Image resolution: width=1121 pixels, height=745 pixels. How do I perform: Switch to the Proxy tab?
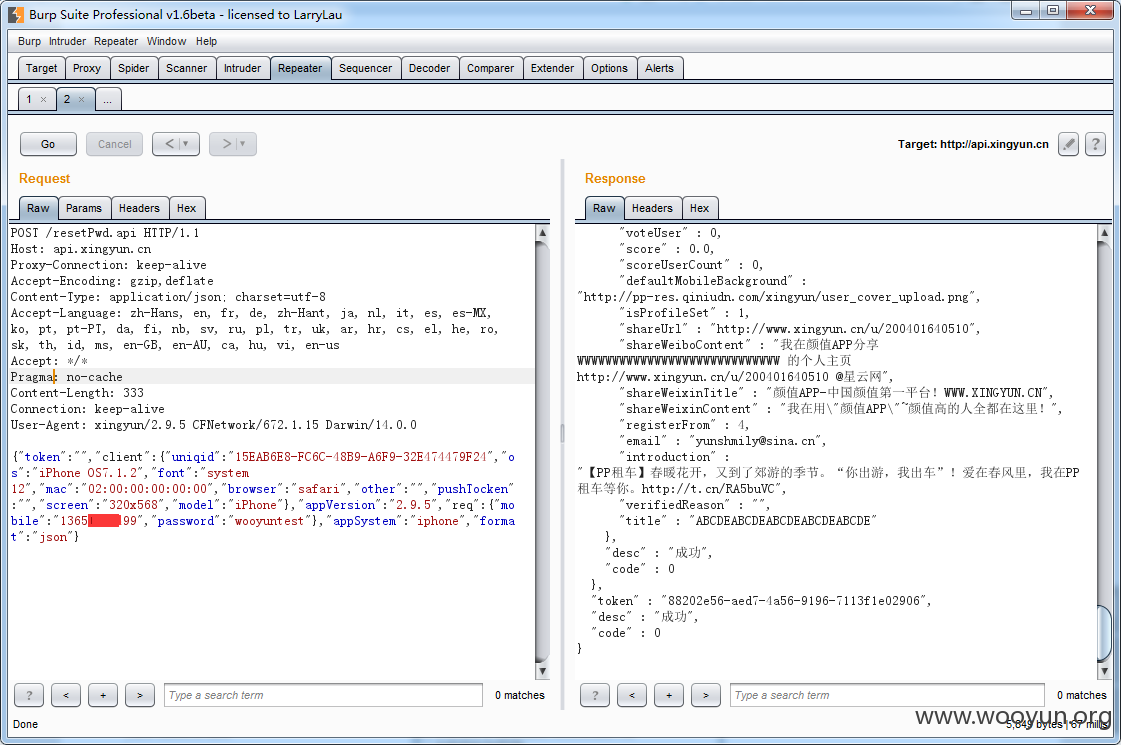[x=87, y=68]
